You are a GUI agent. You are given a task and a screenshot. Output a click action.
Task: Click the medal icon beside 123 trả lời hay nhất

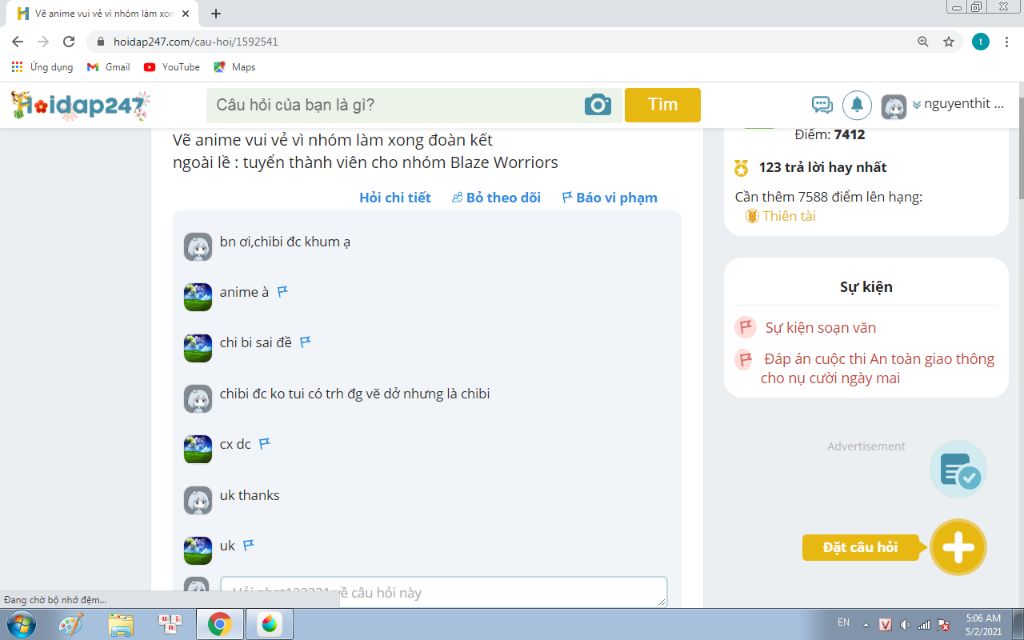coord(741,168)
